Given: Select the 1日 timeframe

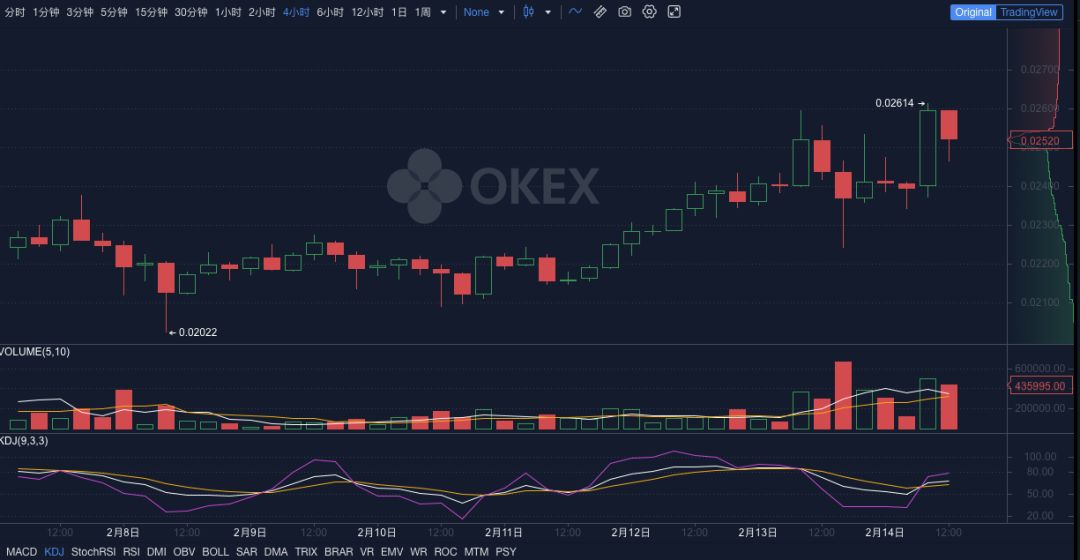Looking at the screenshot, I should 399,12.
